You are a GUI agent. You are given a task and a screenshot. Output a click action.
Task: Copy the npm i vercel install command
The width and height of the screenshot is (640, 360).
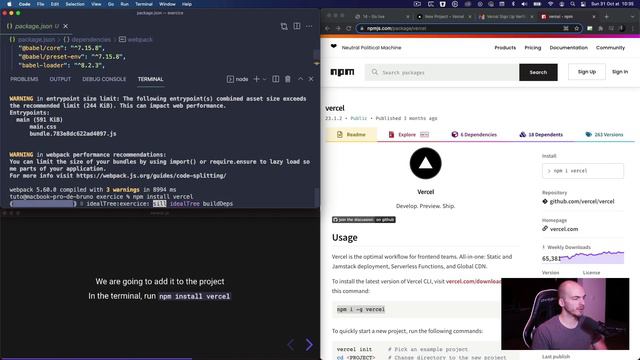coord(582,171)
